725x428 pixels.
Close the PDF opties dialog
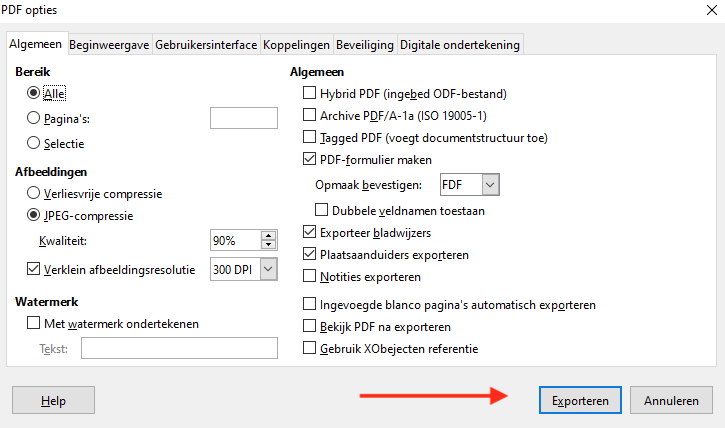707,10
